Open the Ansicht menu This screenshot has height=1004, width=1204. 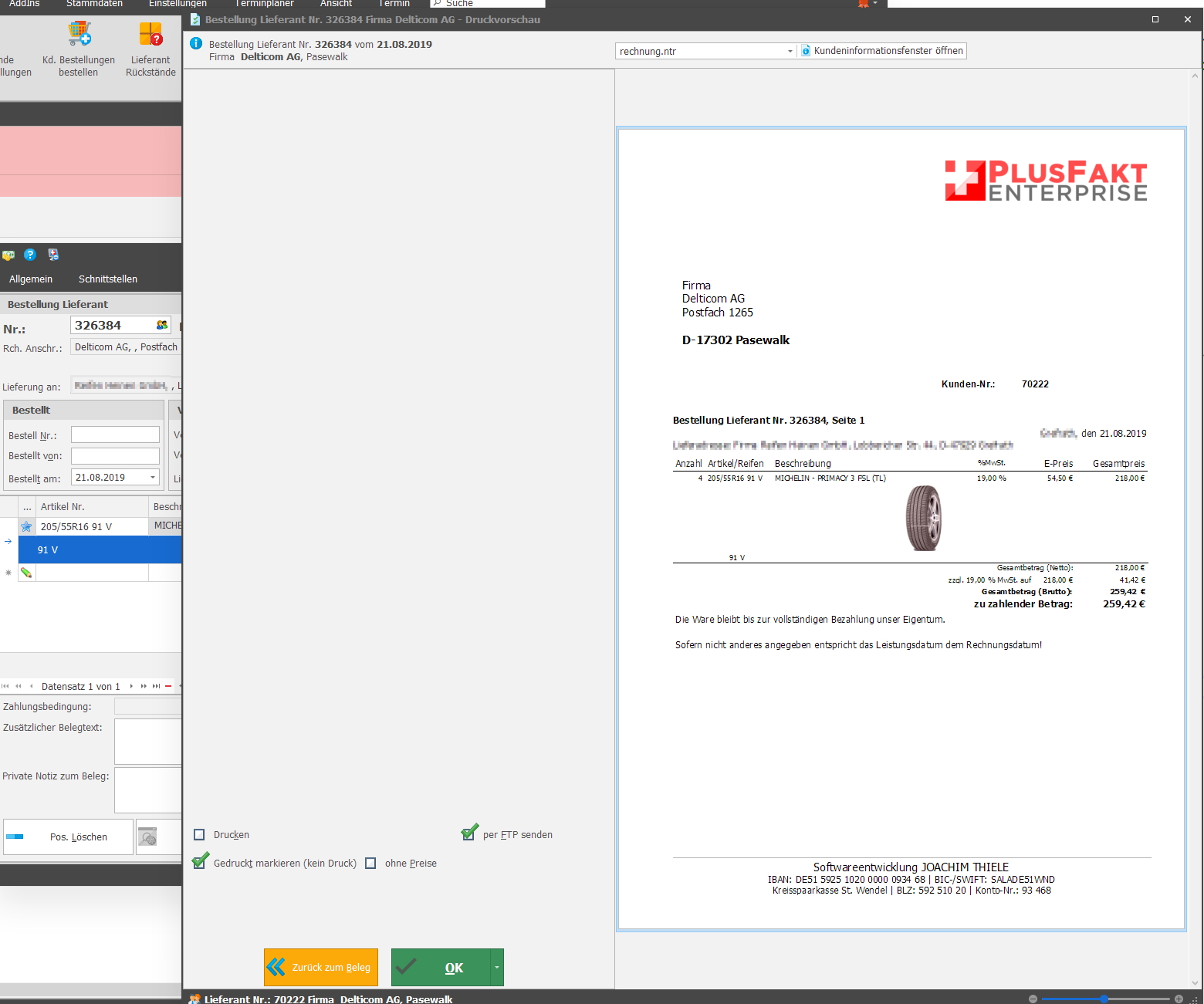336,3
